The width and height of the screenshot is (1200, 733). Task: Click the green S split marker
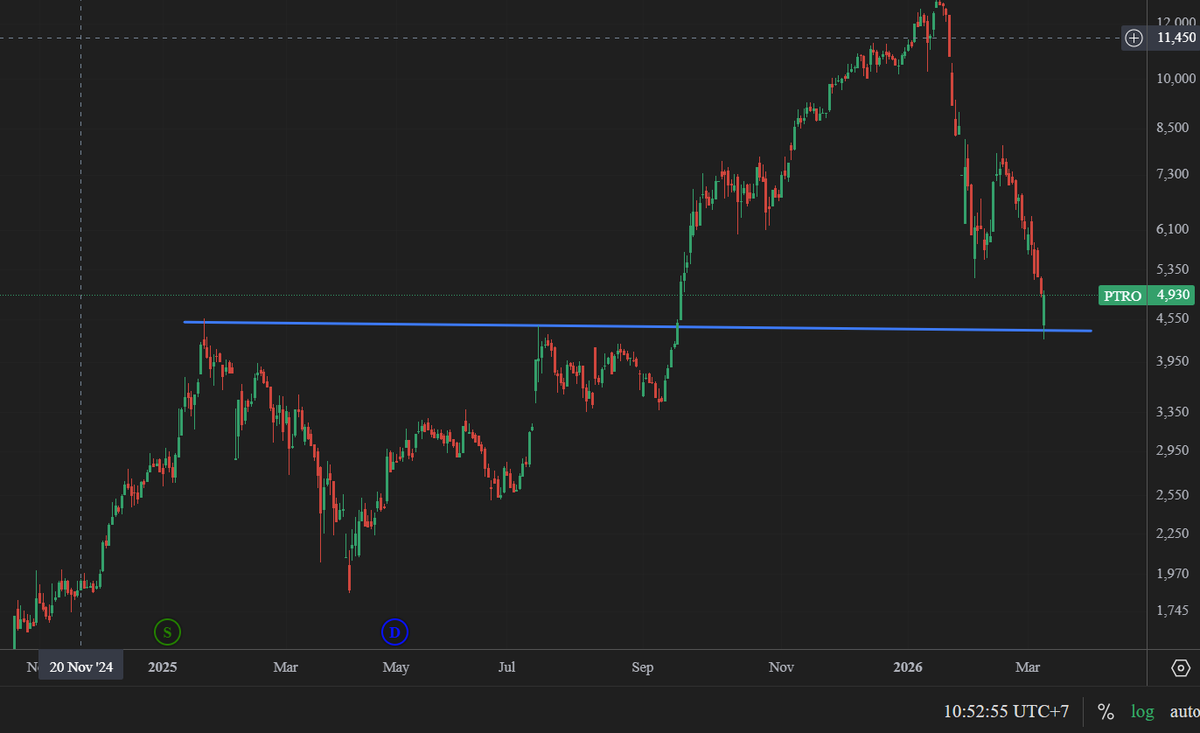click(168, 632)
